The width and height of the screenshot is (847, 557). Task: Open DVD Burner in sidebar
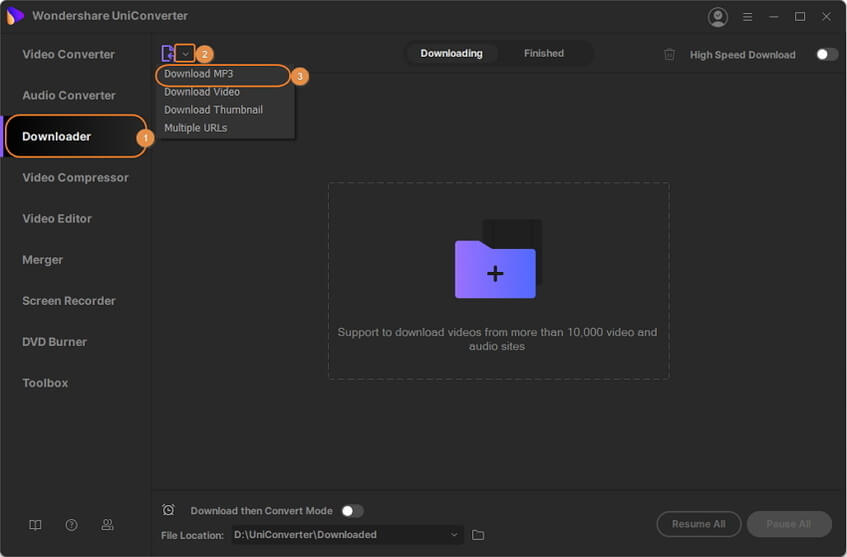(x=54, y=342)
